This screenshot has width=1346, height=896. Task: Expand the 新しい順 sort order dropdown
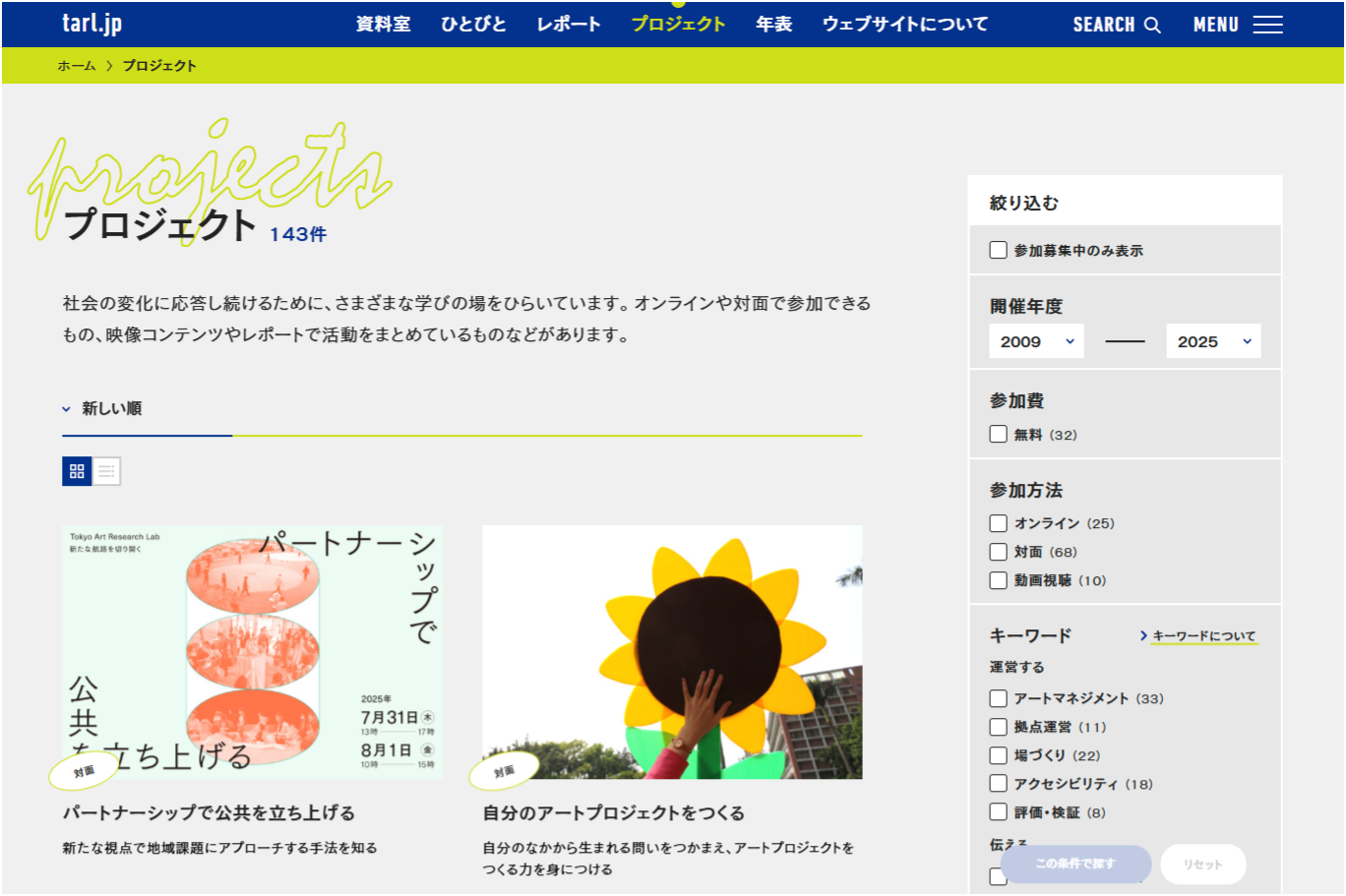click(102, 408)
